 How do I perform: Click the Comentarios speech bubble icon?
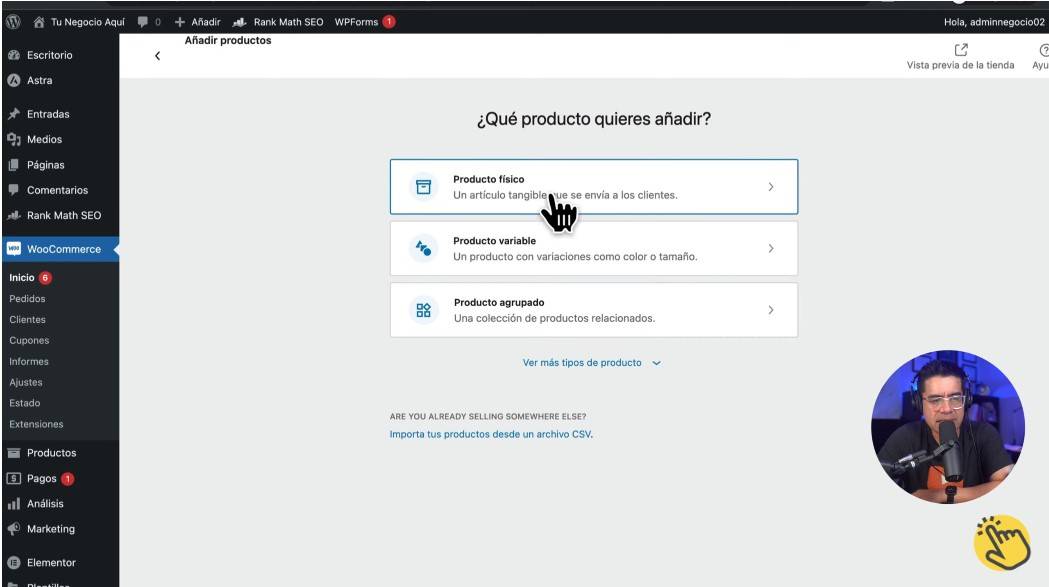[x=13, y=190]
